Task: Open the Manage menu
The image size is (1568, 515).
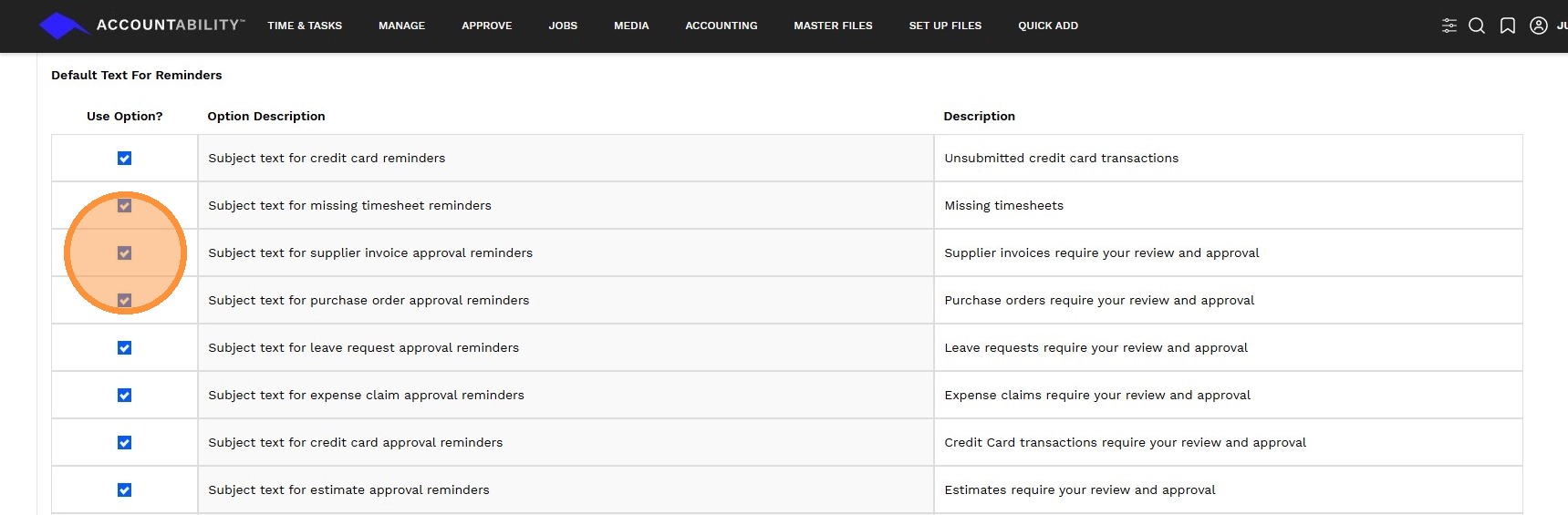Action: (401, 26)
